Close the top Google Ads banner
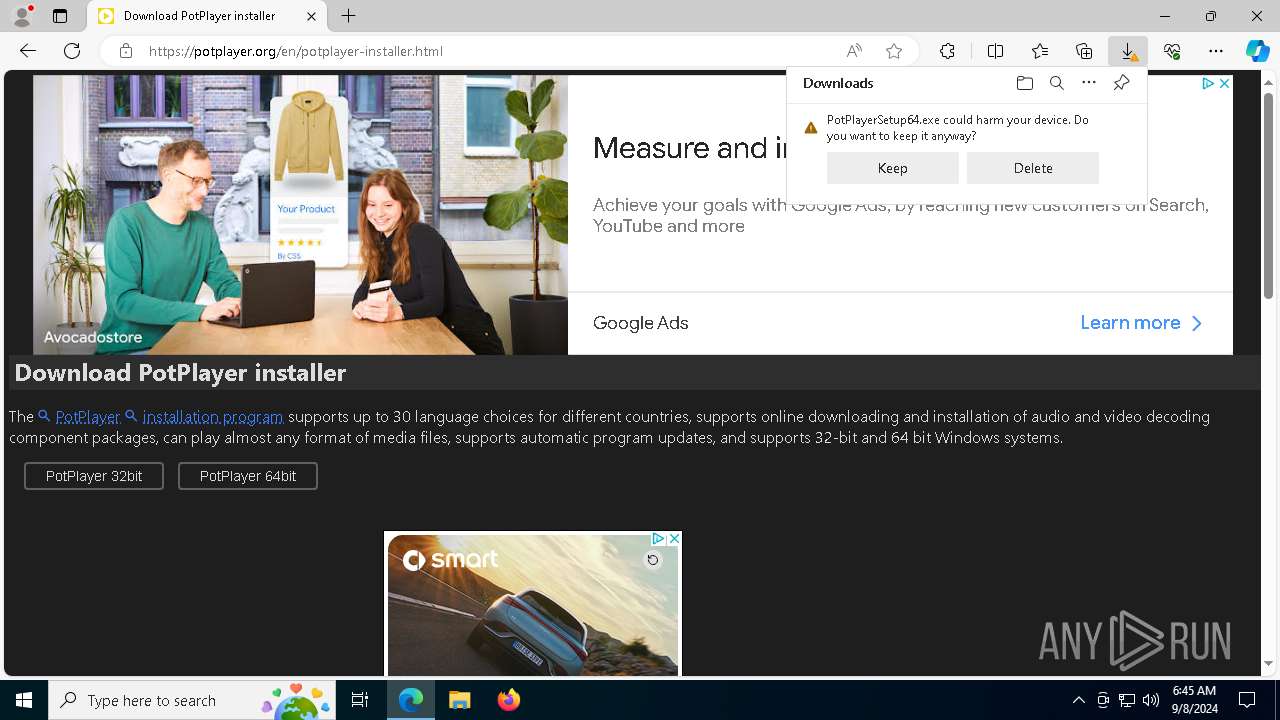The width and height of the screenshot is (1280, 720). 1224,84
